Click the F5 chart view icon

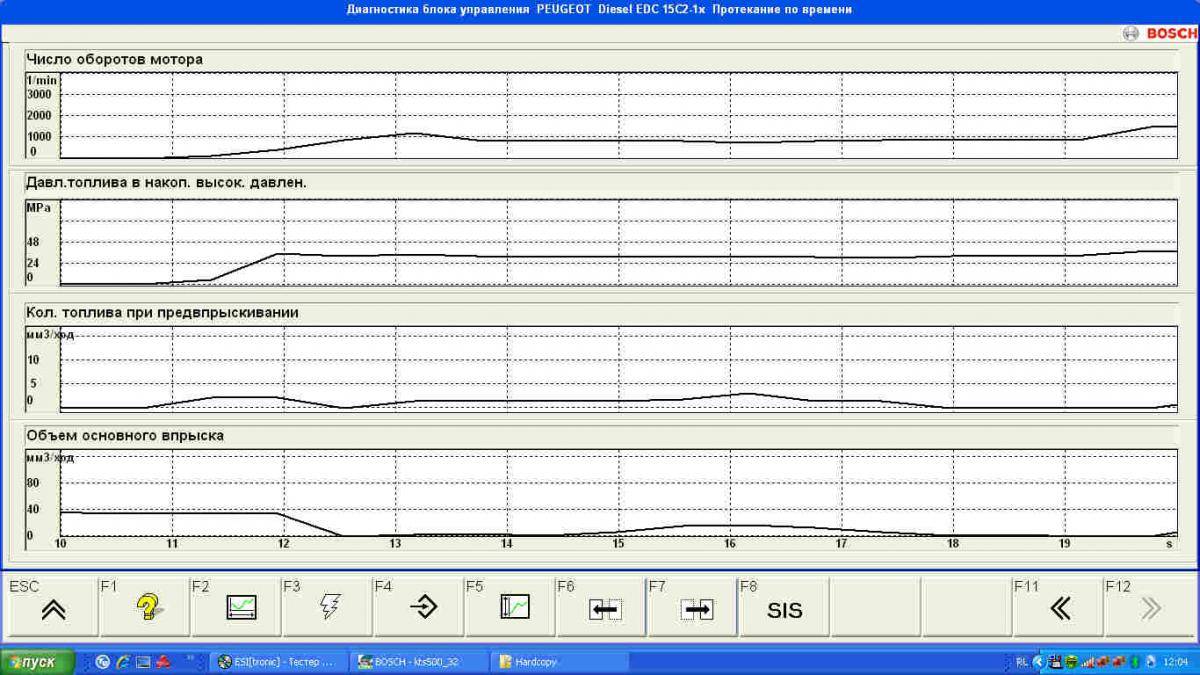pos(515,607)
